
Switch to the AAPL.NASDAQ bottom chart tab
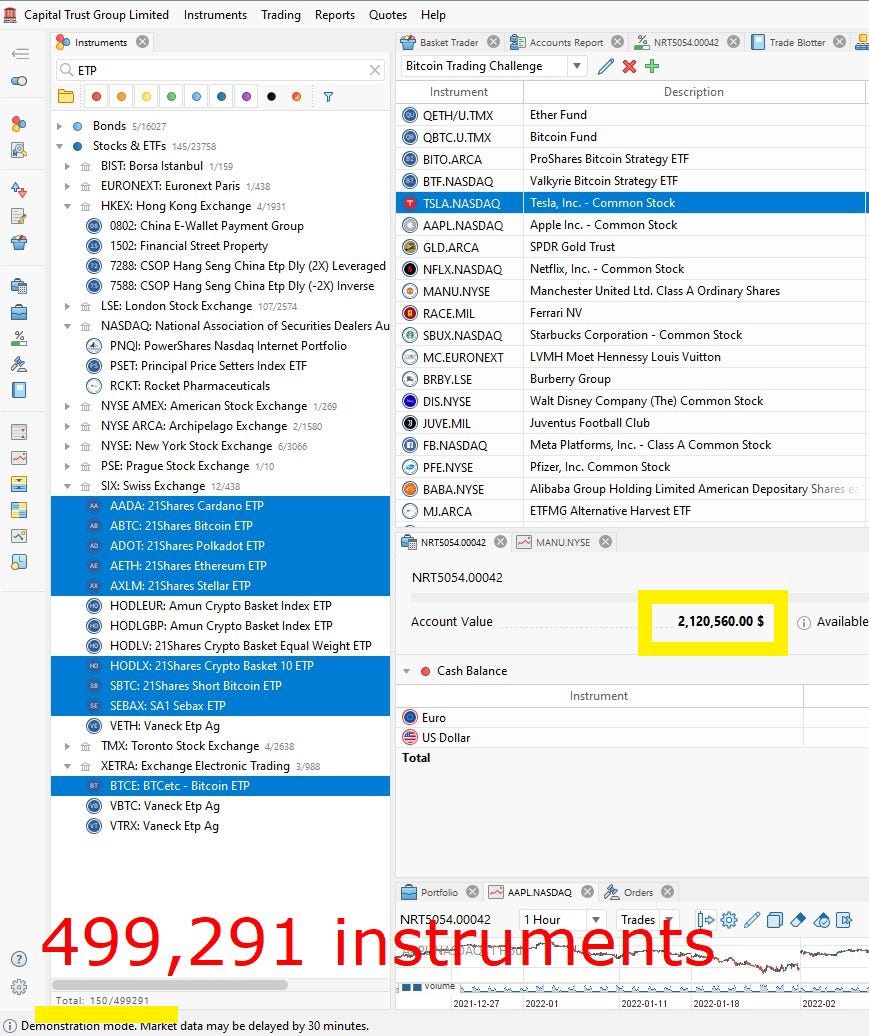pos(539,893)
